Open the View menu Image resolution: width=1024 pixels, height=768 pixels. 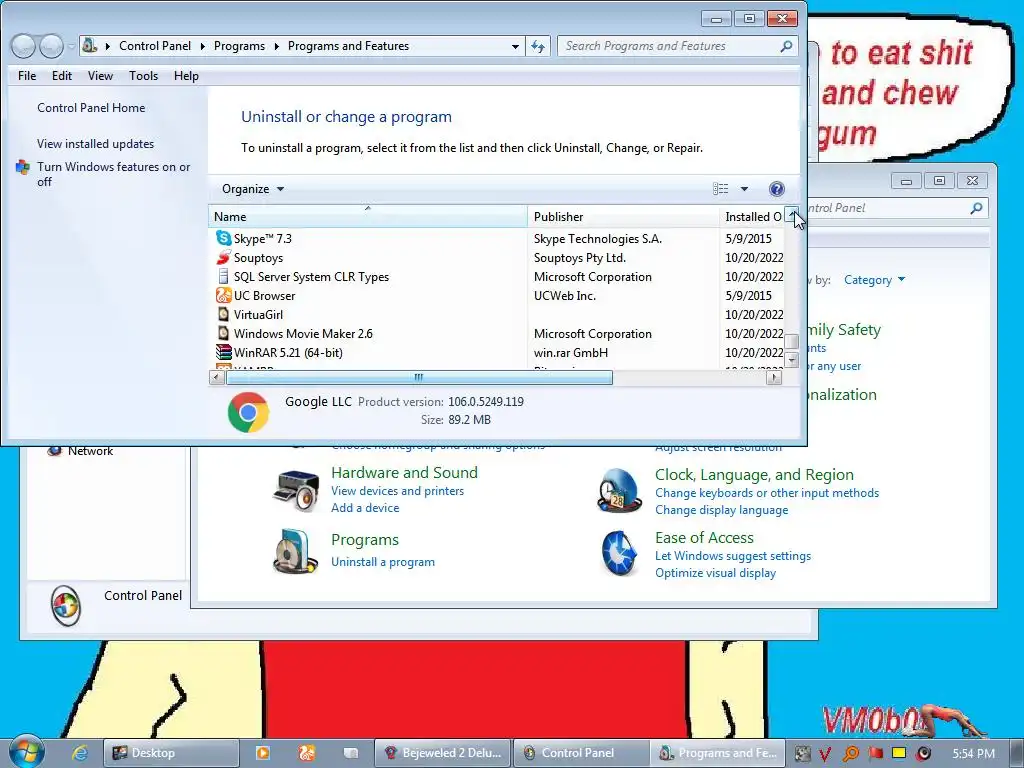101,76
